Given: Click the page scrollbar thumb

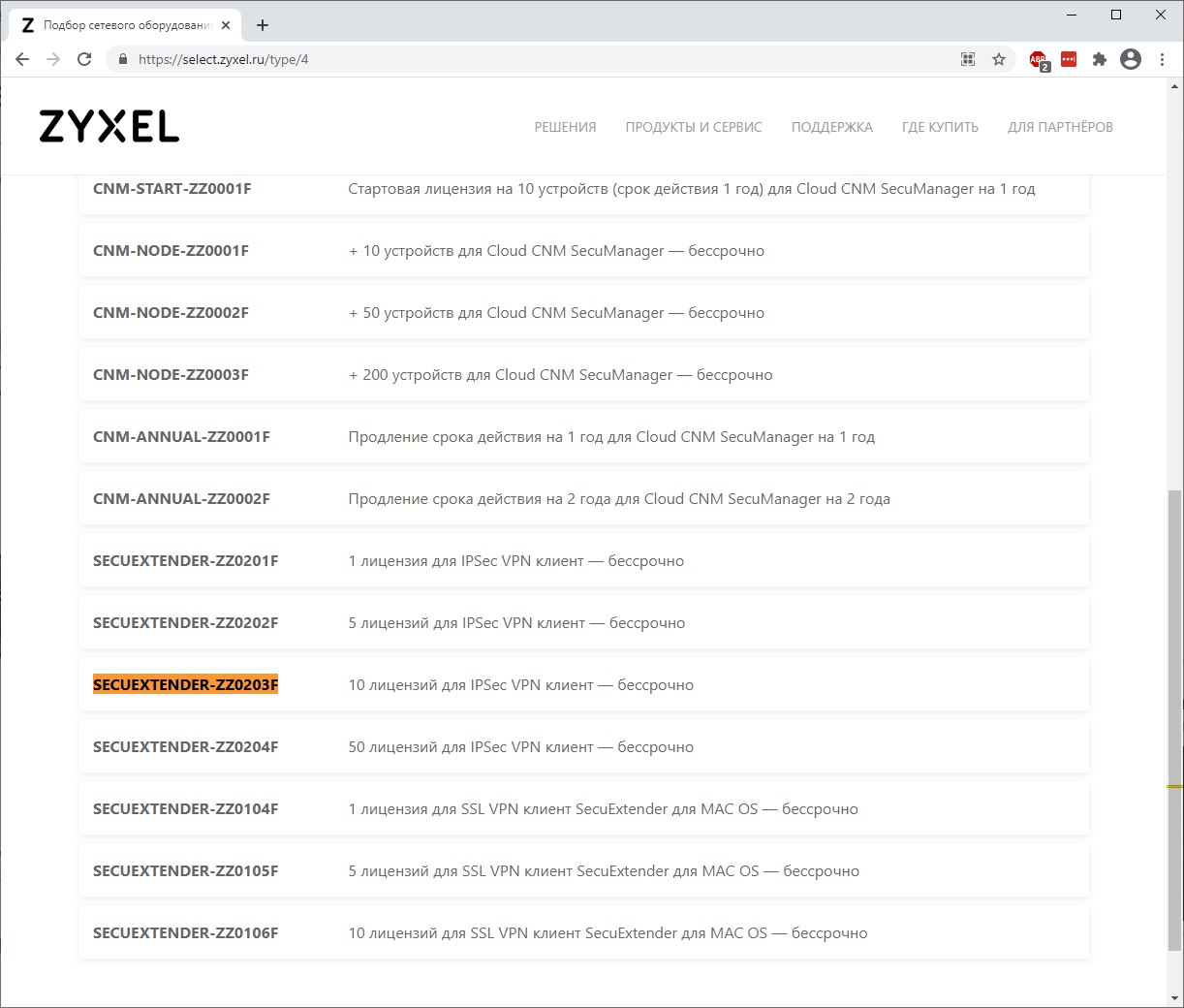Looking at the screenshot, I should tap(1174, 719).
